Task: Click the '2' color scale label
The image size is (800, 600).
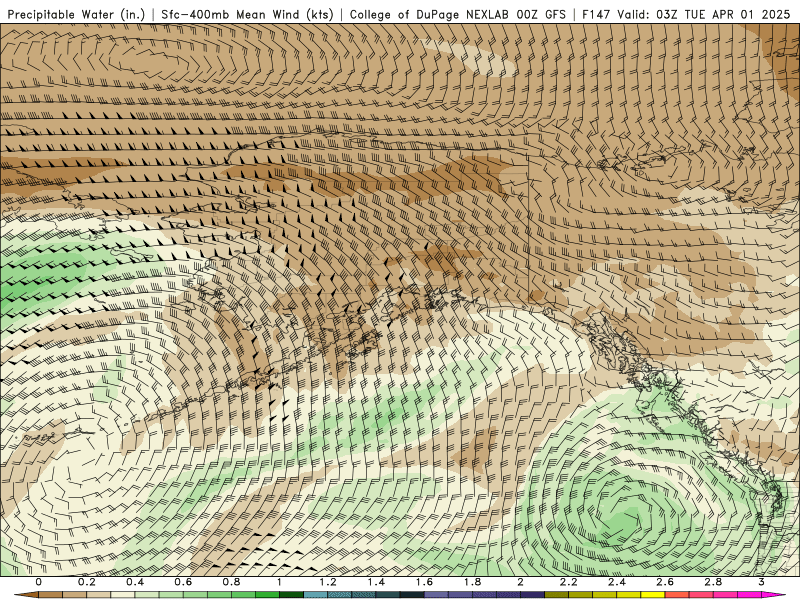Action: tap(520, 582)
